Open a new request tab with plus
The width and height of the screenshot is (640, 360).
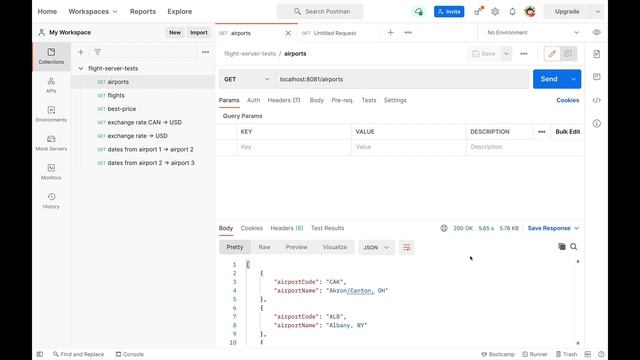(391, 33)
